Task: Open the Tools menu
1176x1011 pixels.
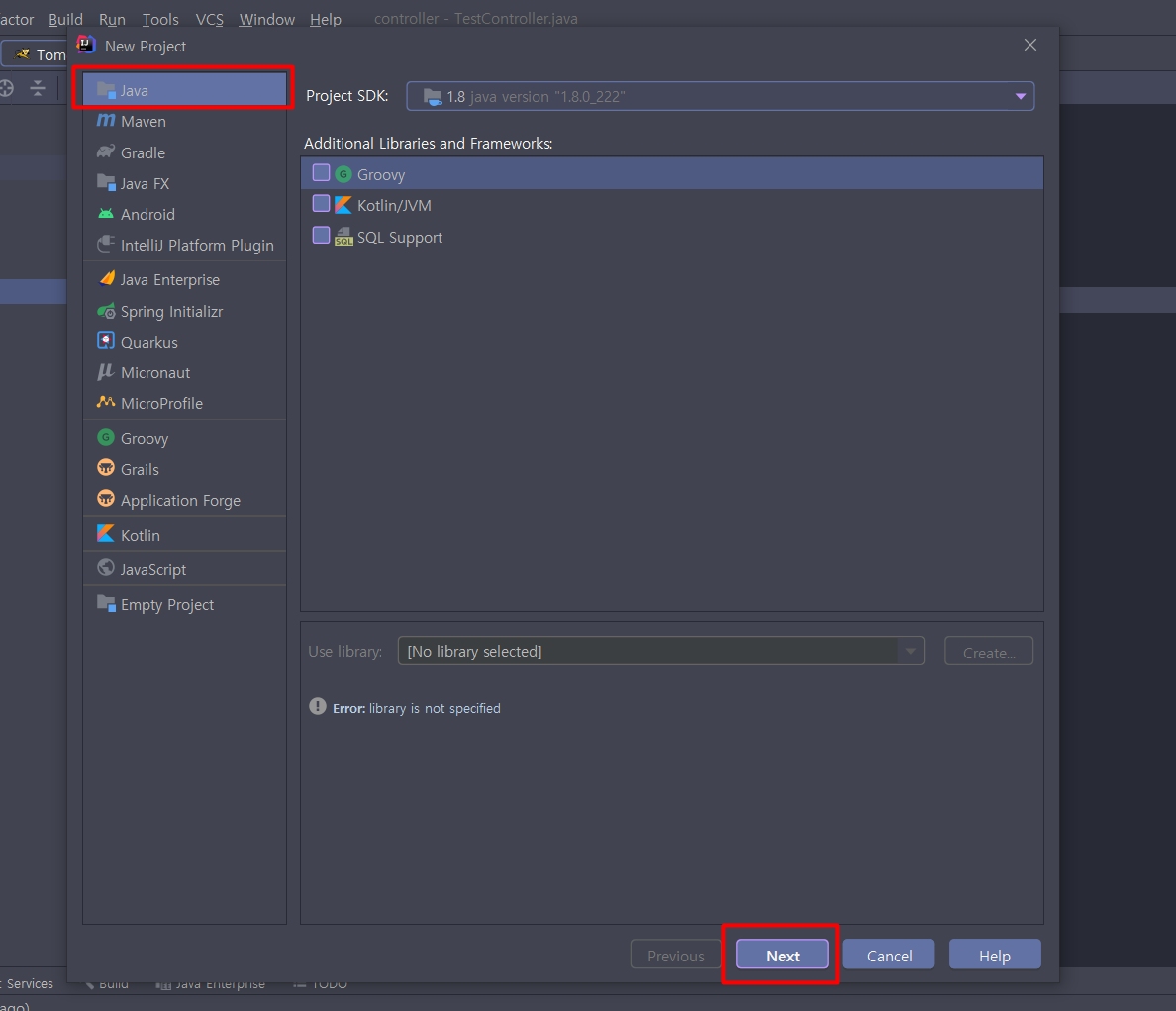Action: click(160, 19)
